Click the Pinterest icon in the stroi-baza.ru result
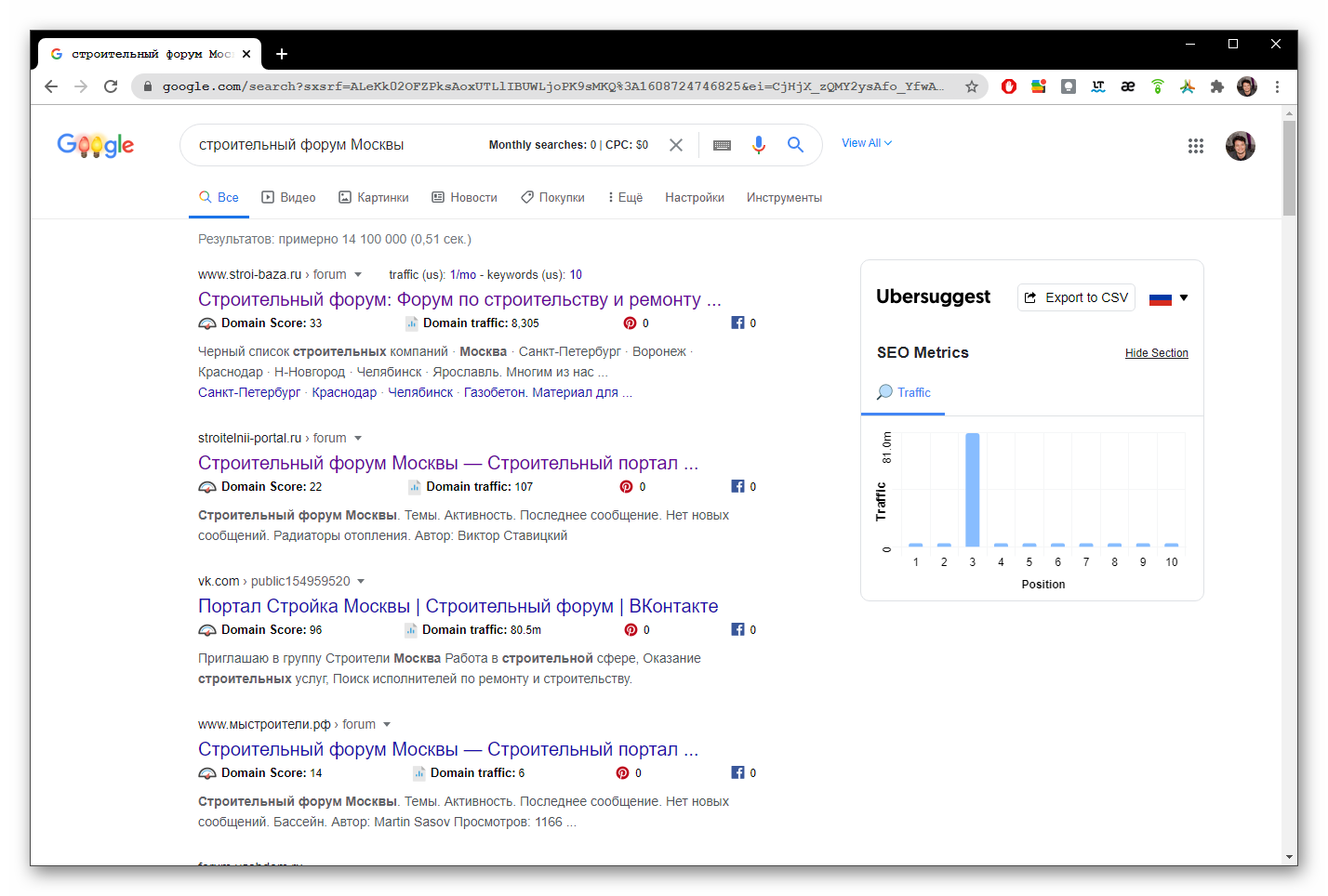The image size is (1328, 896). [630, 323]
